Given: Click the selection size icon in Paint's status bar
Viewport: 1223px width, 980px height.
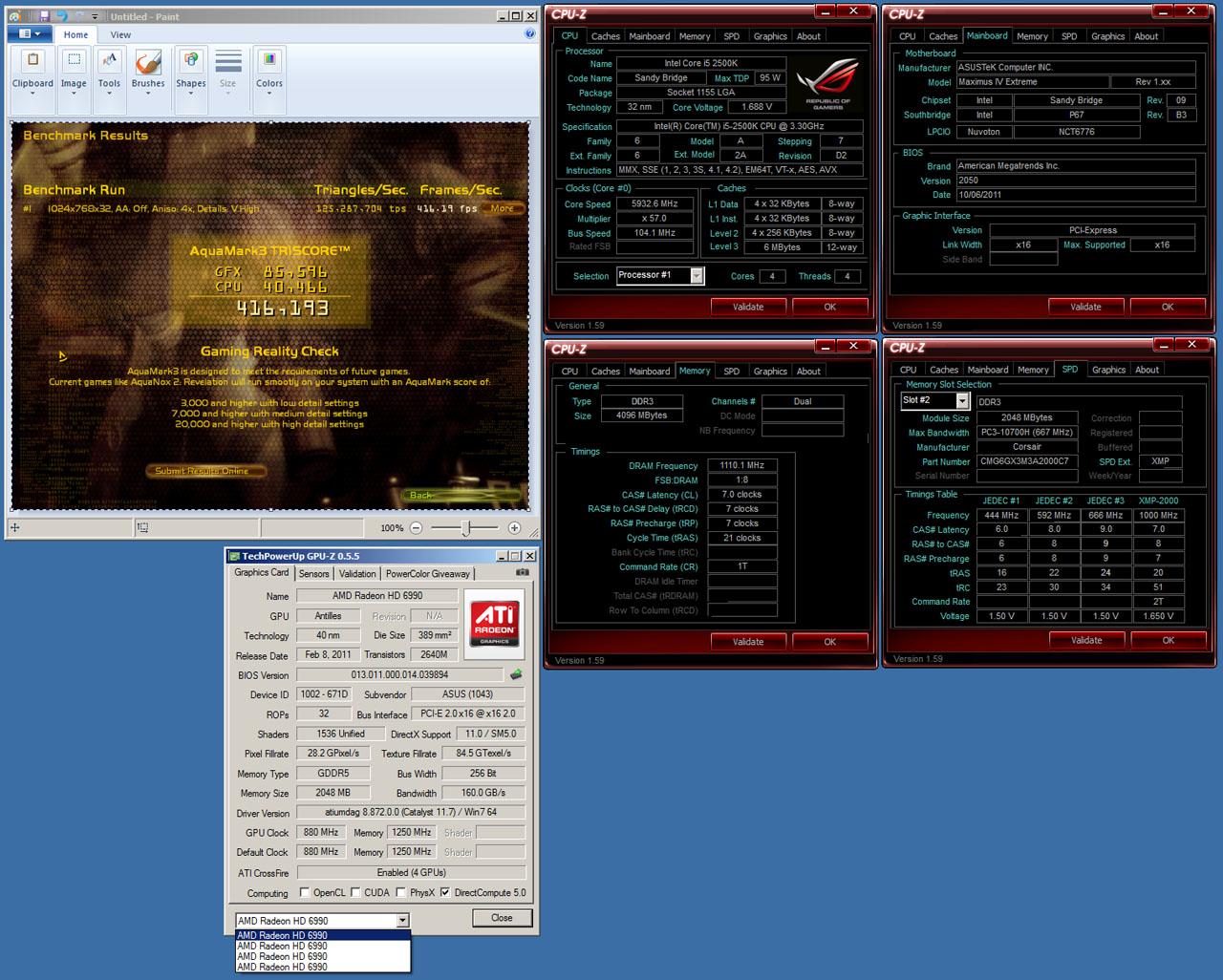Looking at the screenshot, I should tap(142, 527).
